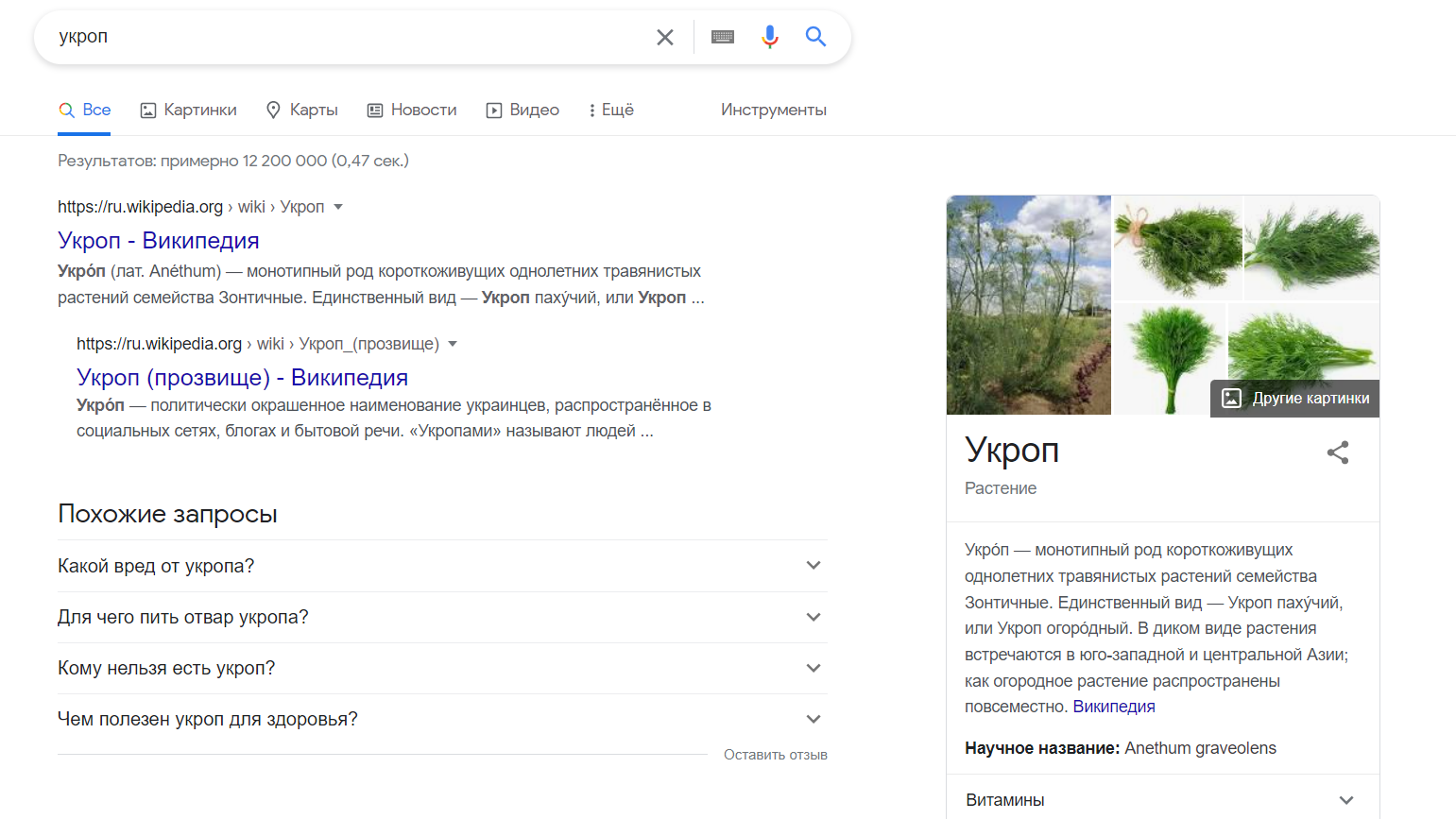Open the Картинки tab
The width and height of the screenshot is (1456, 819).
point(188,111)
